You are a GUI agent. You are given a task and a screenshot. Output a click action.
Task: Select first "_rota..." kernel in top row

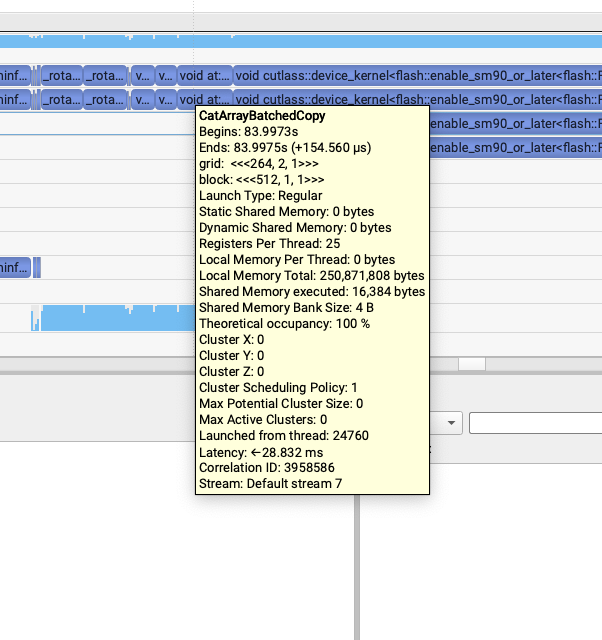coord(61,75)
